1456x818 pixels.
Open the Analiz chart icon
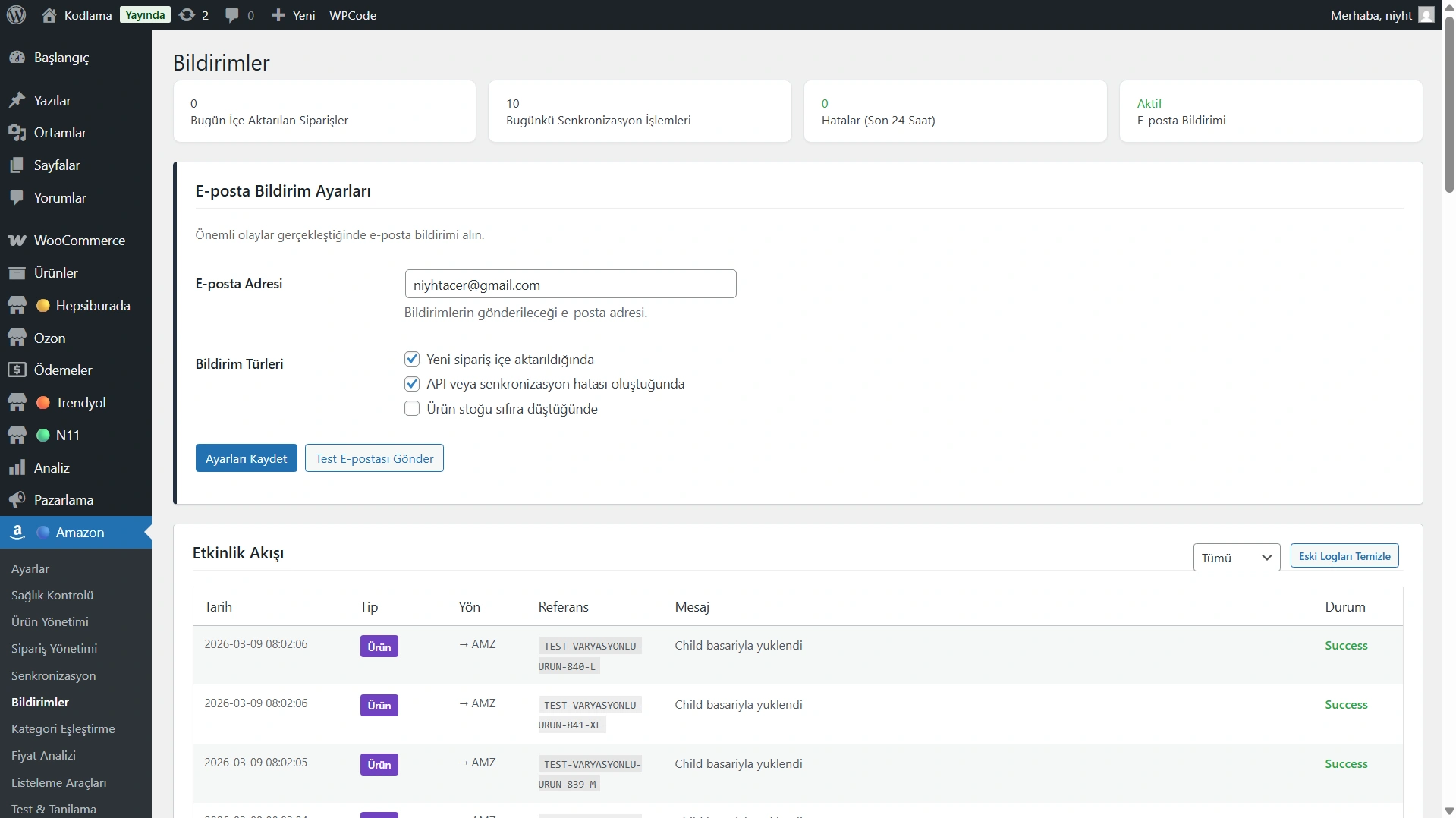[17, 468]
